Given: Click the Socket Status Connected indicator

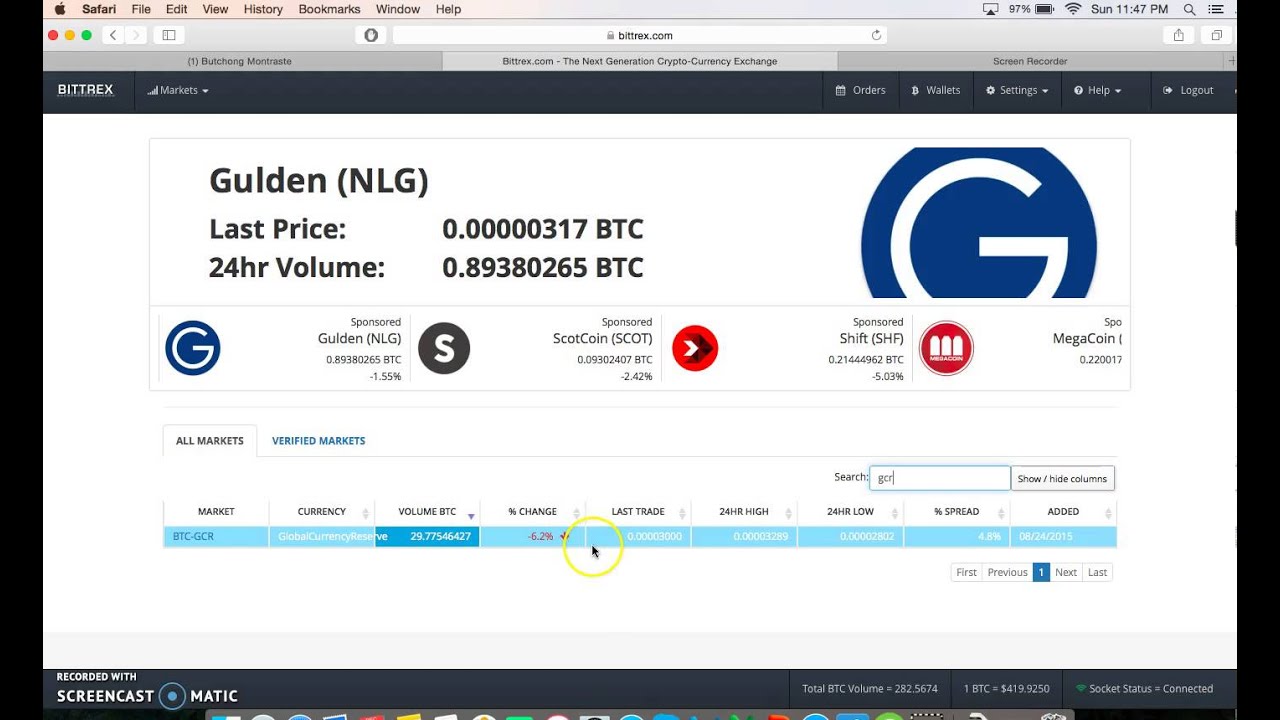Looking at the screenshot, I should click(1144, 689).
